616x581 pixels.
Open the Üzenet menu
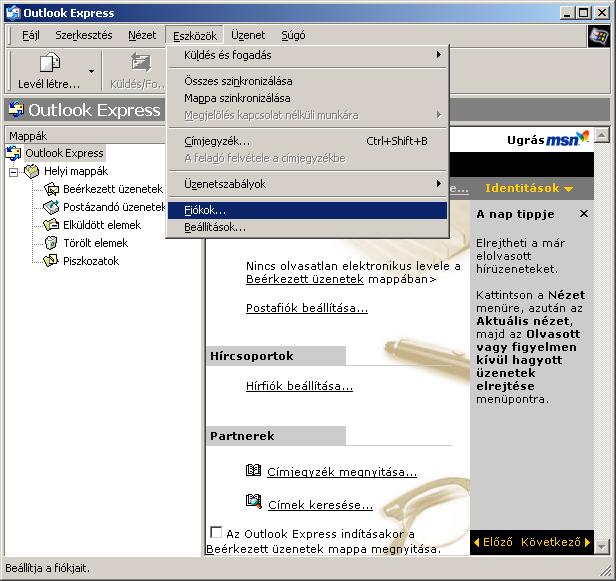[x=248, y=35]
